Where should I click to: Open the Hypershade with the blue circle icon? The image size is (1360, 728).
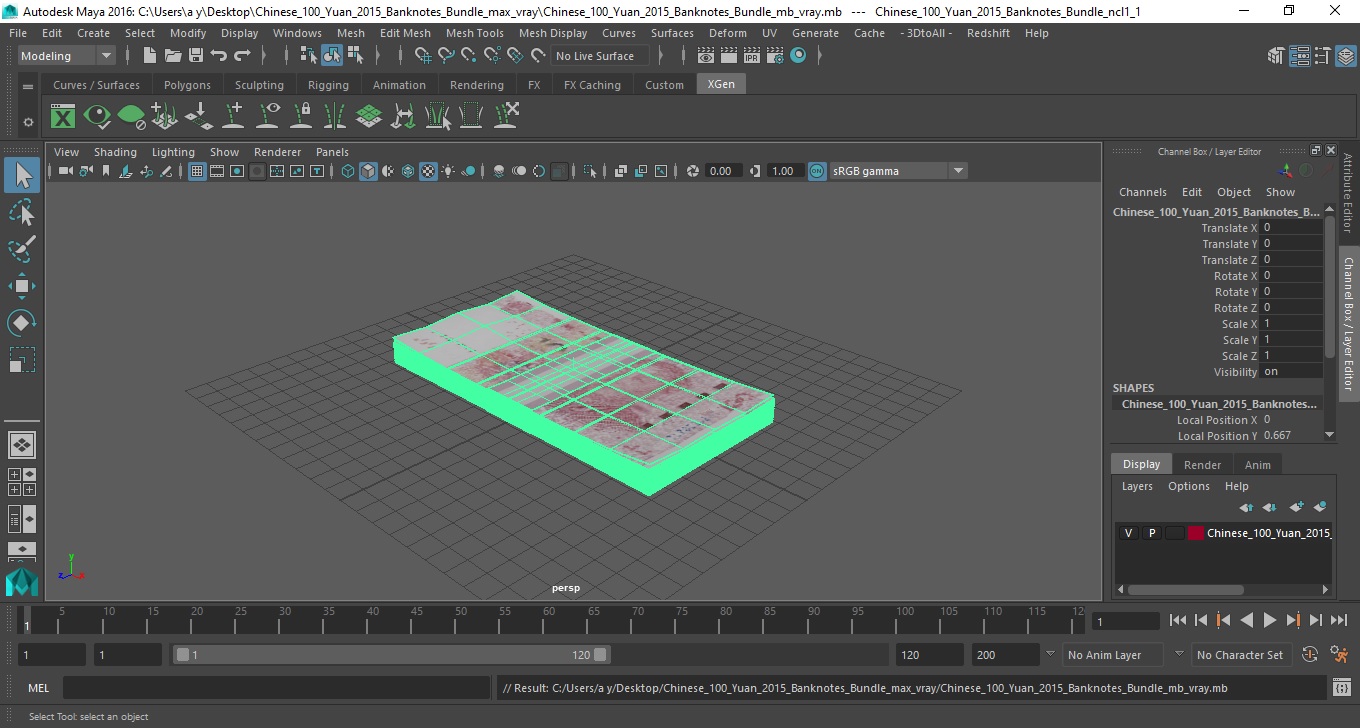pos(798,56)
